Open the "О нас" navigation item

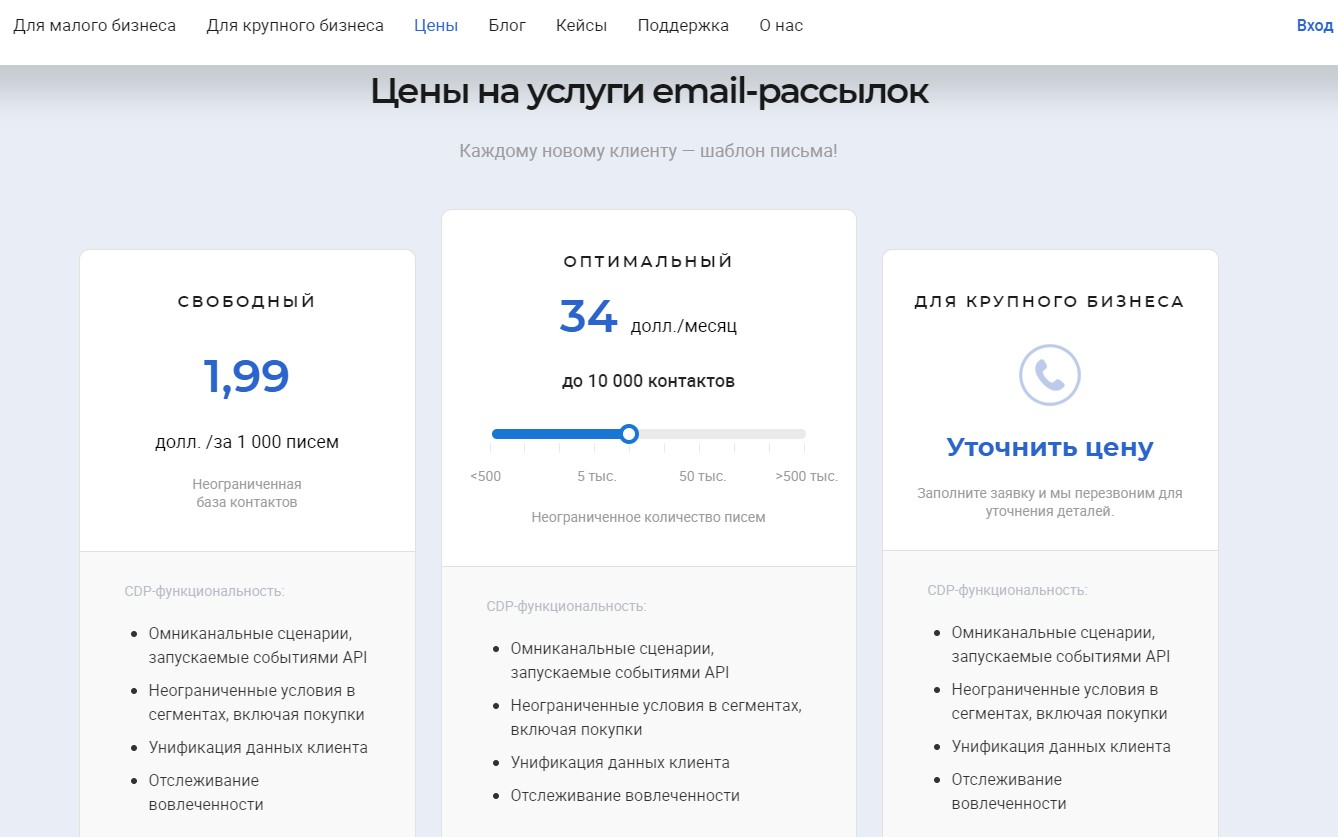[781, 26]
